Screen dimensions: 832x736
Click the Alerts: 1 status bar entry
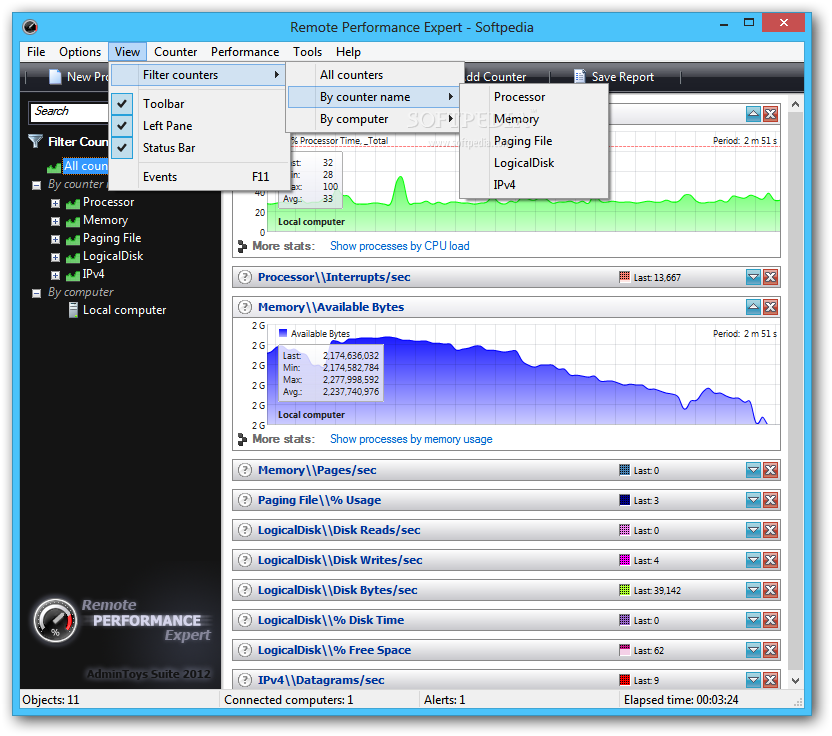coord(444,700)
